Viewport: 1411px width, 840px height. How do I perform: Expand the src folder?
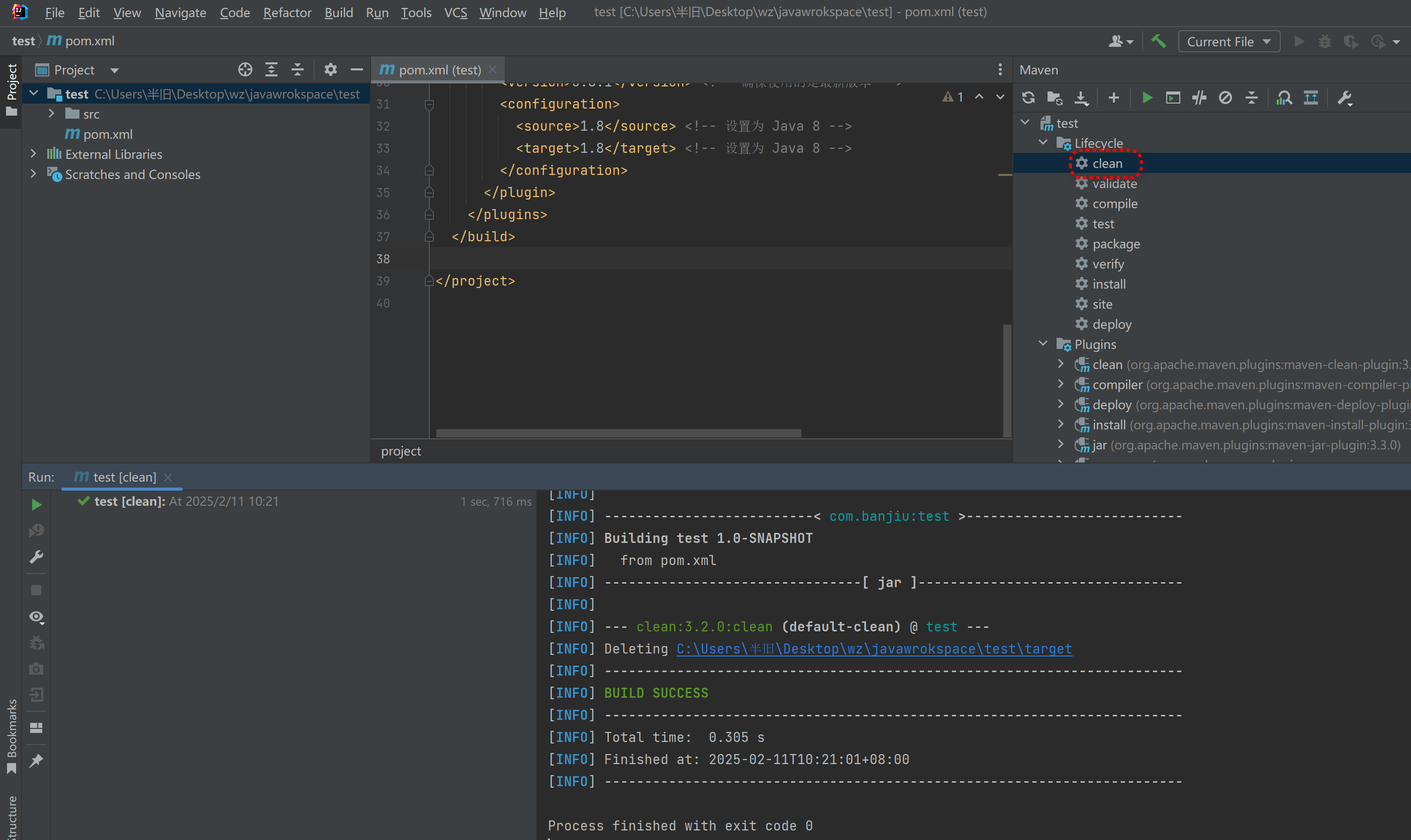[x=51, y=113]
